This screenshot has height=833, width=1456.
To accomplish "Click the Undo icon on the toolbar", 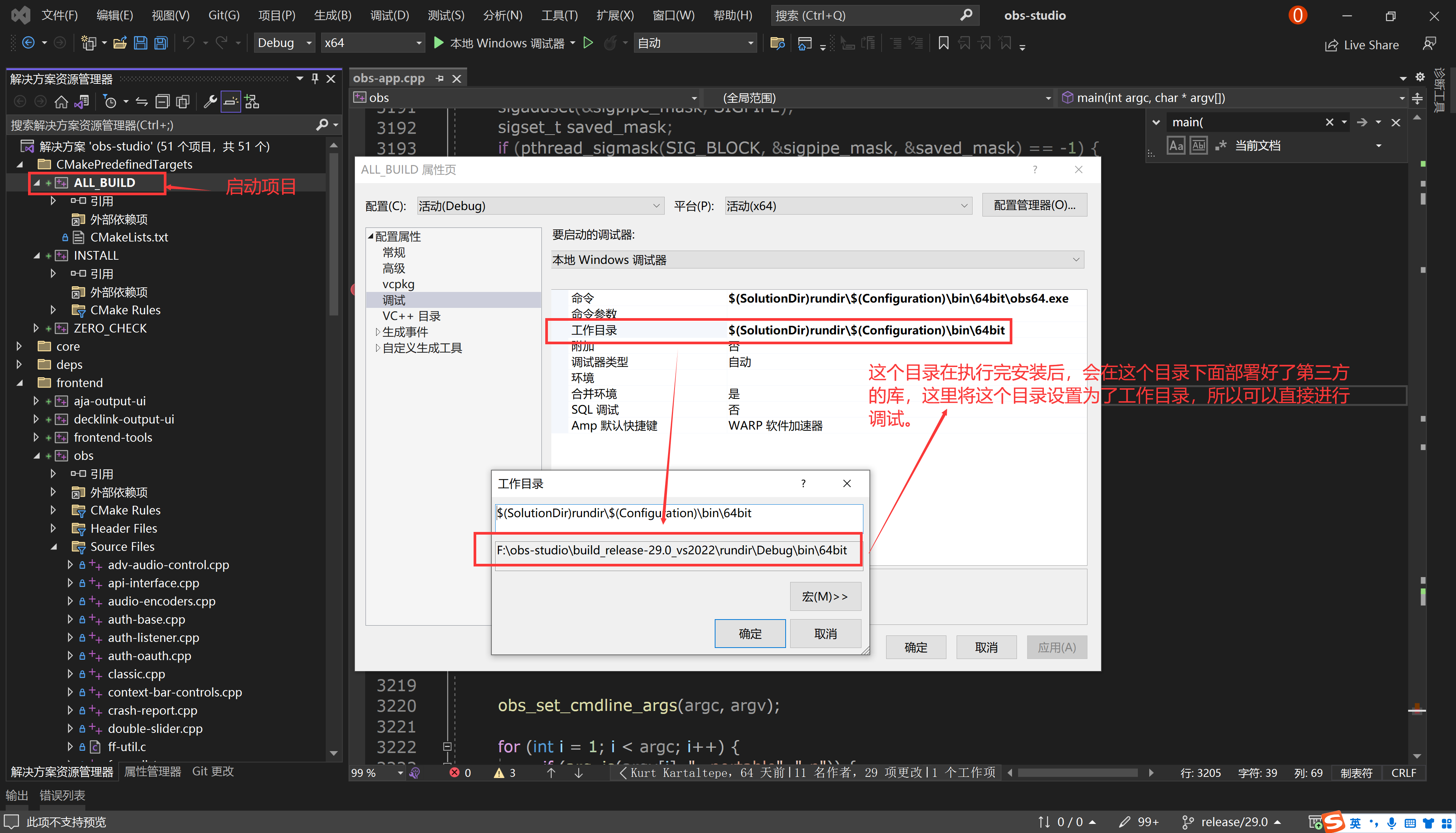I will pos(189,42).
